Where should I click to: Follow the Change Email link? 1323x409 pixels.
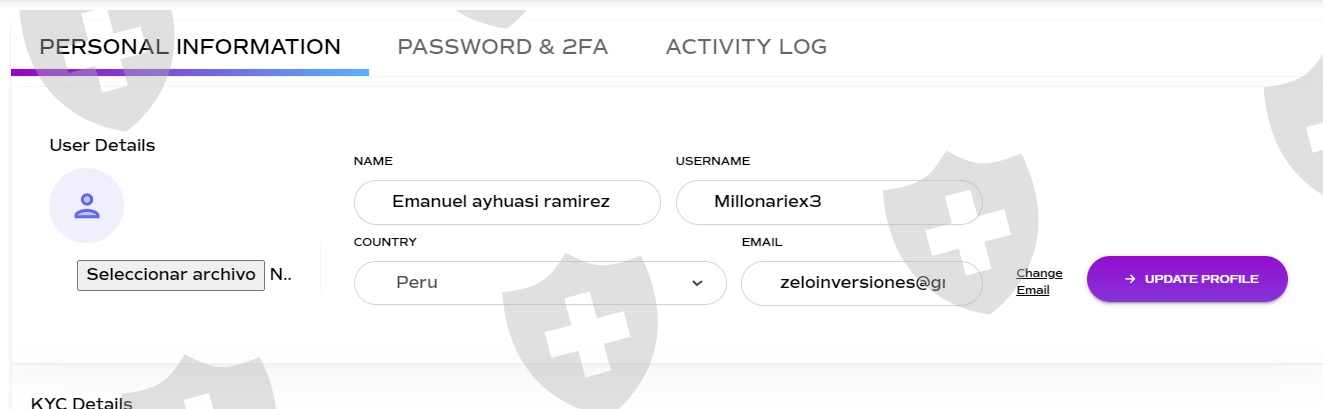[x=1039, y=282]
